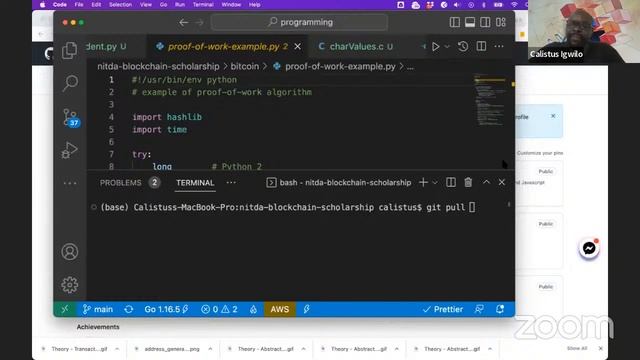Open the Manage gear icon
Screen dimensions: 640x360
coord(70,284)
